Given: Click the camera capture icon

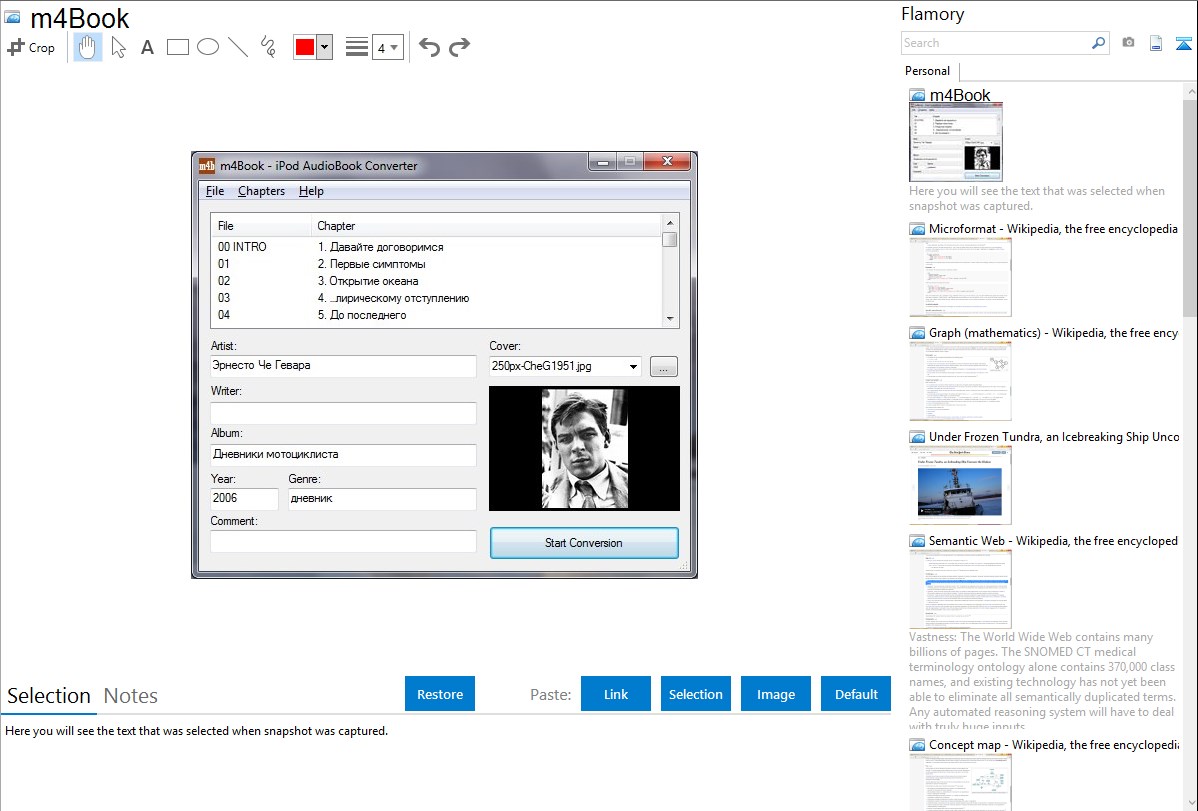Looking at the screenshot, I should [1128, 43].
